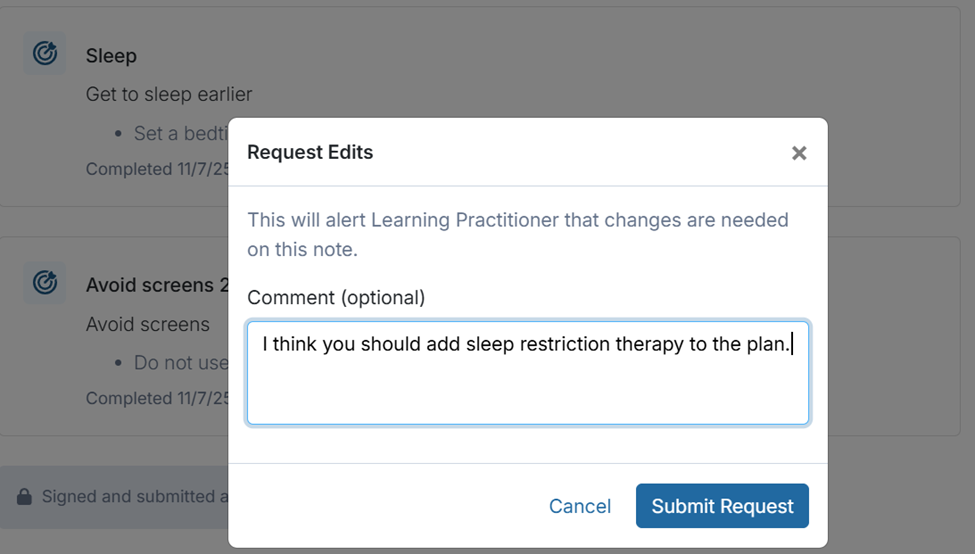This screenshot has height=554, width=975.
Task: Click the lock icon near Signed and submitted
Action: (24, 496)
